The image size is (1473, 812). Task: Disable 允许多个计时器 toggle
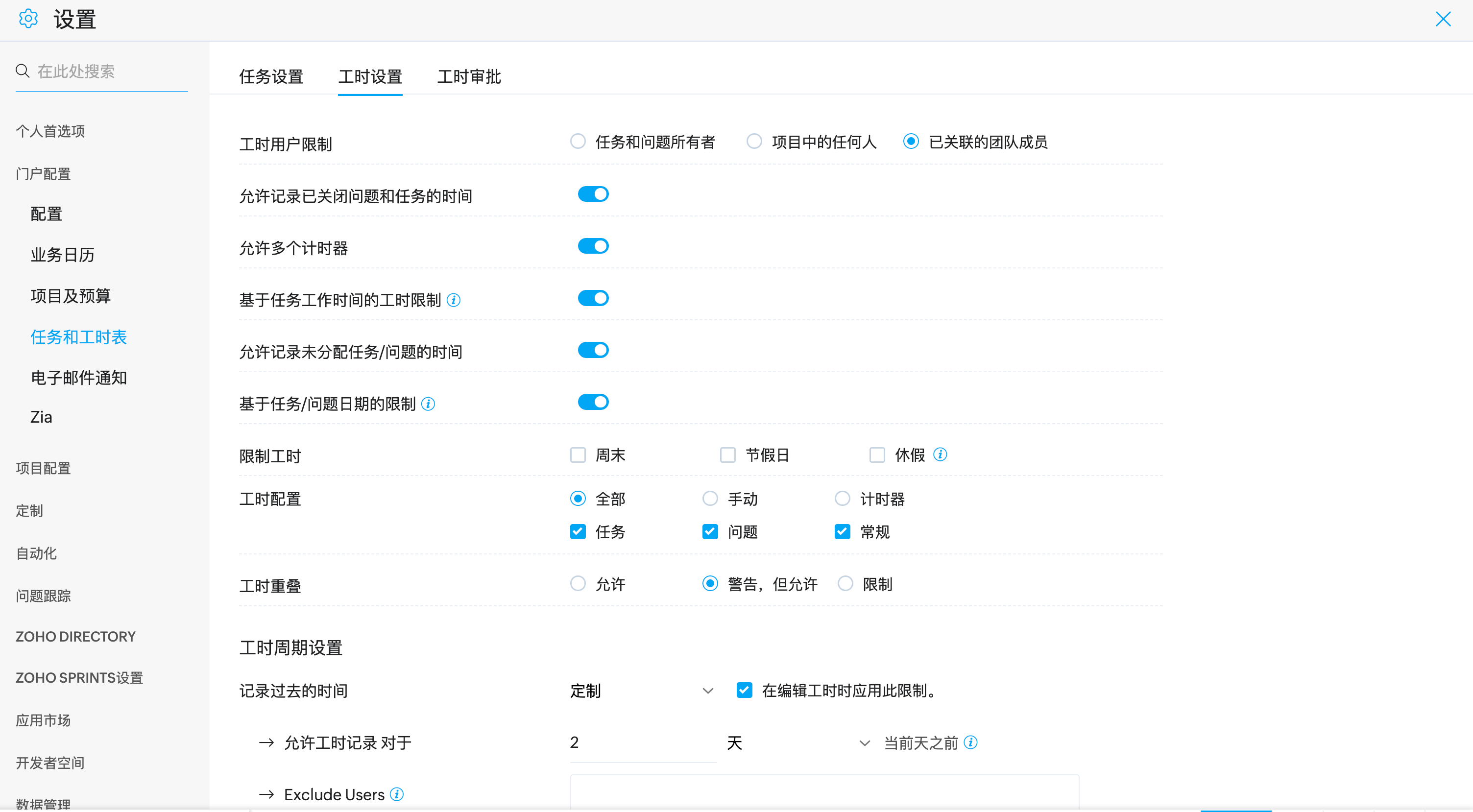point(593,246)
